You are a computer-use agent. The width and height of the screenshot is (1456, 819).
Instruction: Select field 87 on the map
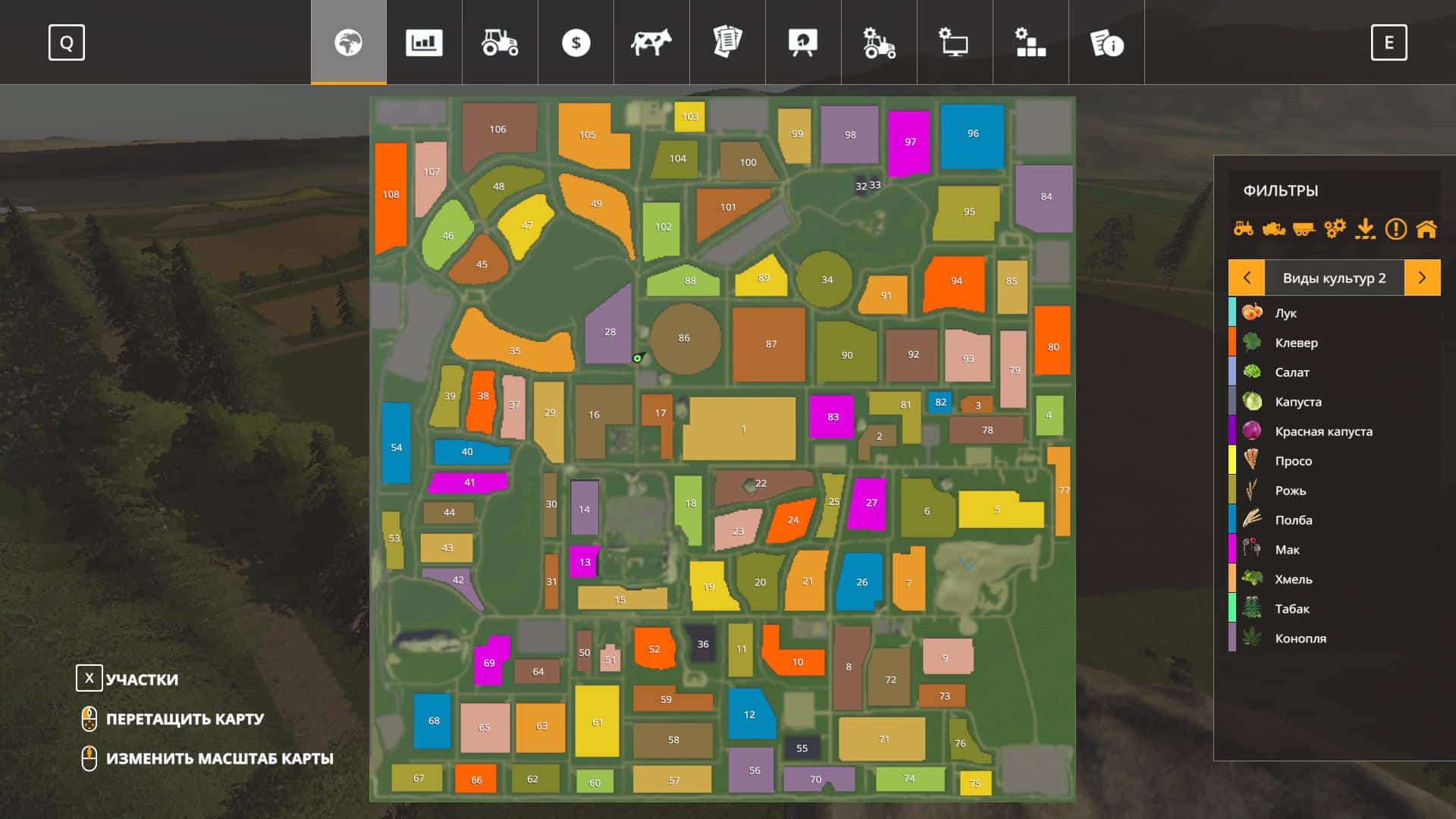(x=769, y=344)
